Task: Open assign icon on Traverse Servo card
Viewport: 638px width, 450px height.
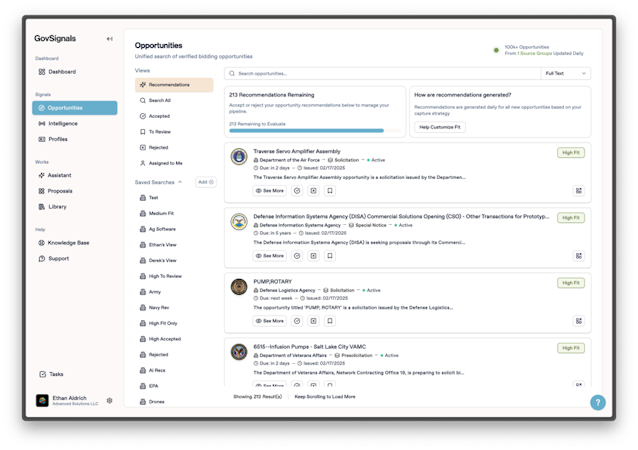Action: [579, 190]
